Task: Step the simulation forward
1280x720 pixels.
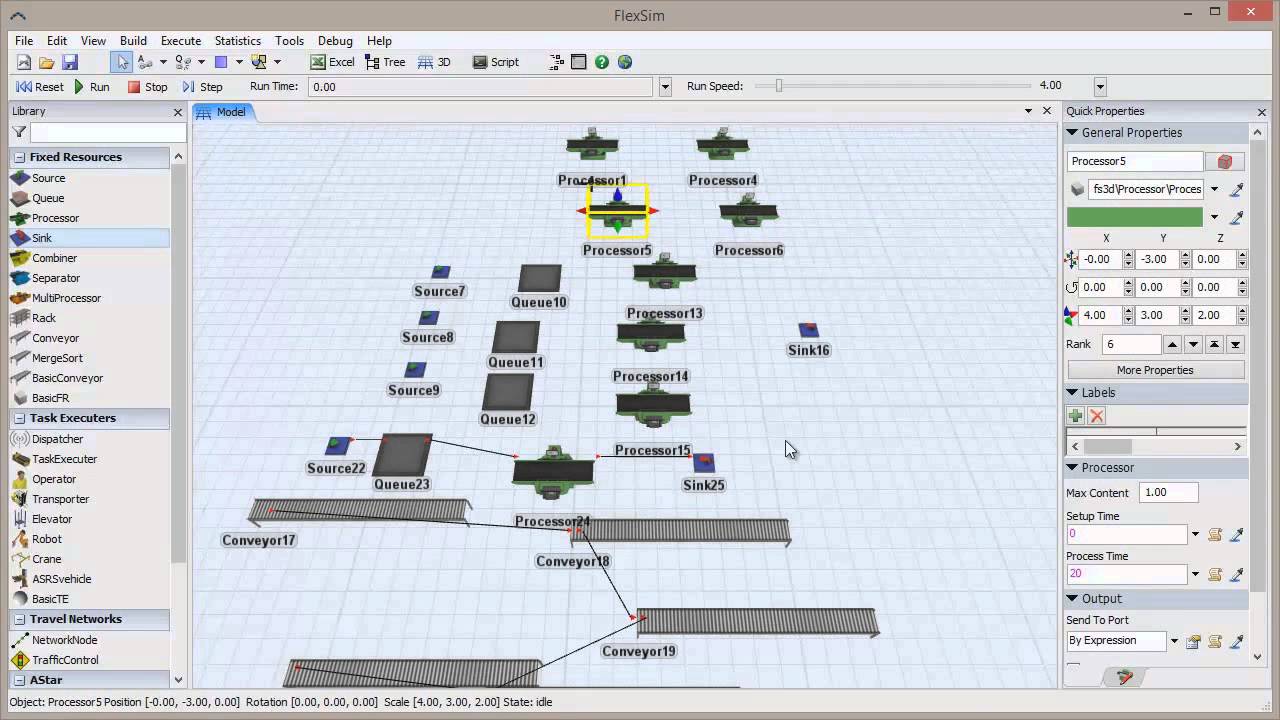Action: (x=202, y=87)
